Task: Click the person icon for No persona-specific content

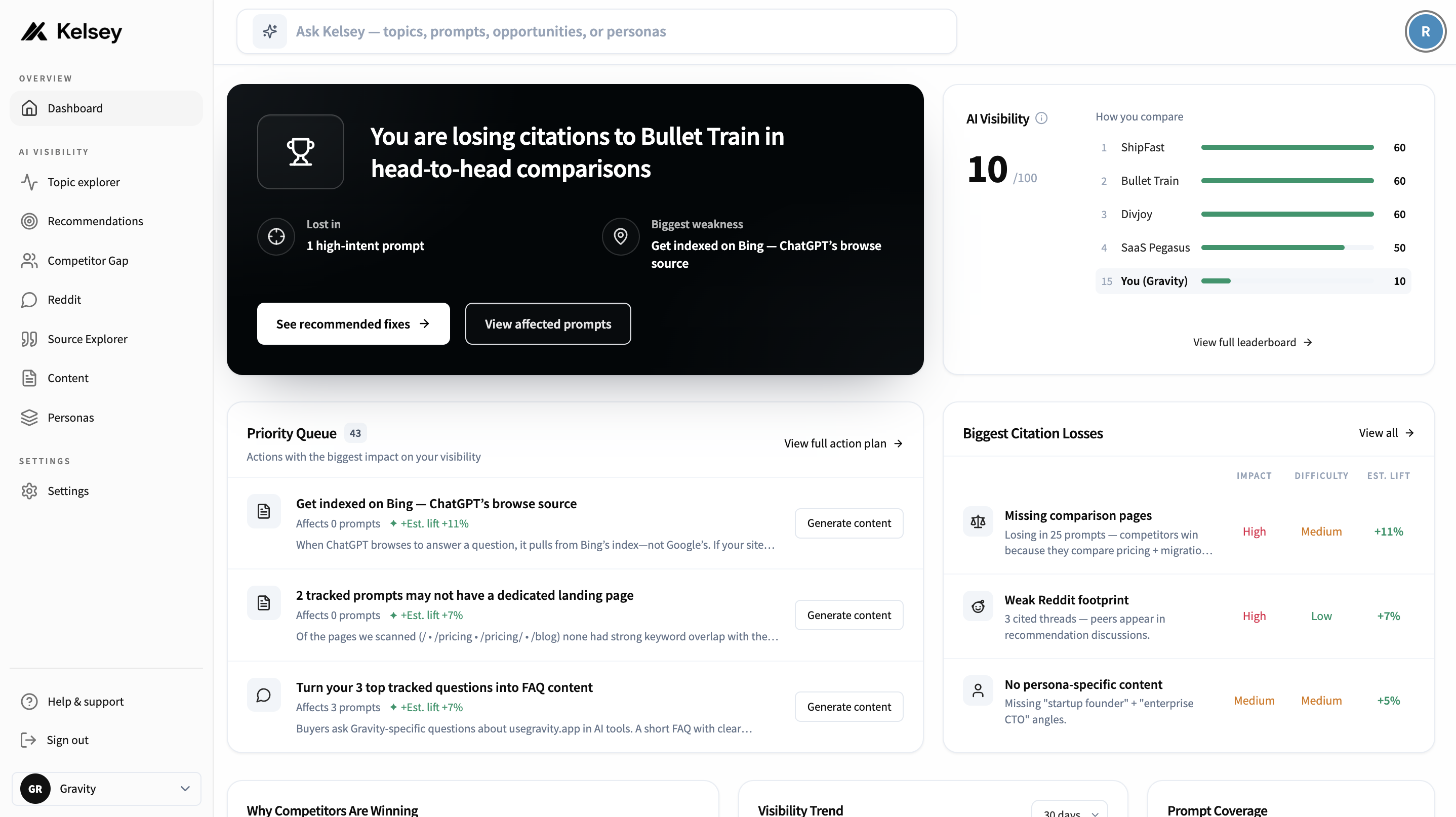Action: click(978, 690)
